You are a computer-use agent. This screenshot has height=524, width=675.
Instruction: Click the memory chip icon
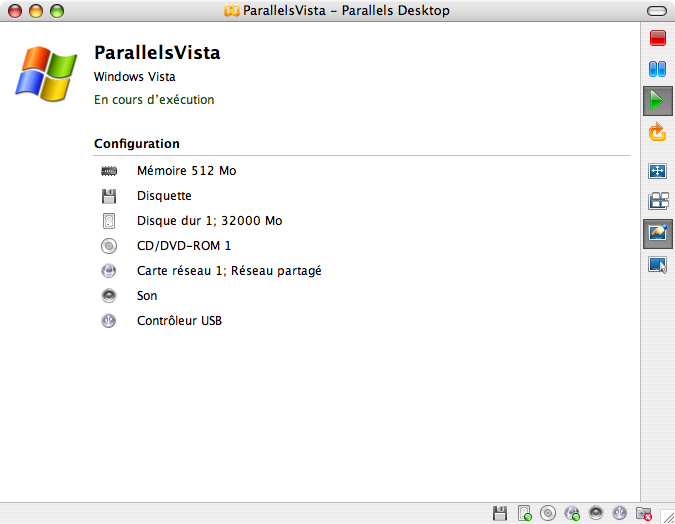tap(109, 171)
